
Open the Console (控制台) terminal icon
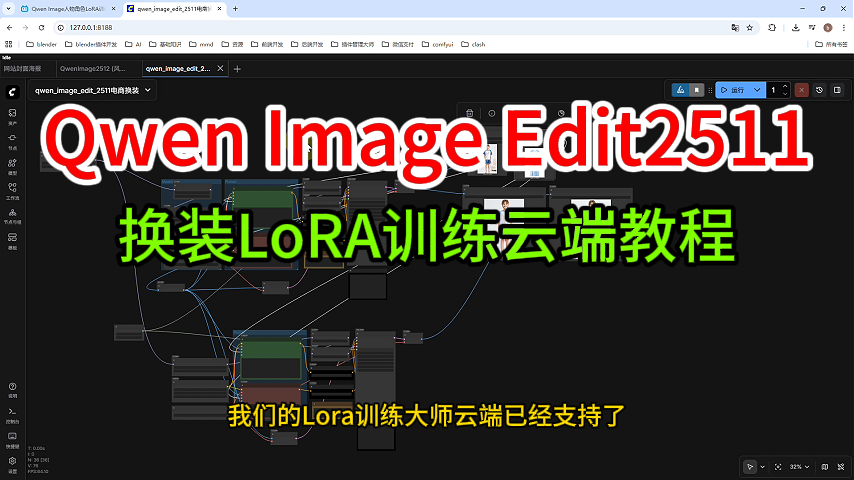(x=12, y=415)
